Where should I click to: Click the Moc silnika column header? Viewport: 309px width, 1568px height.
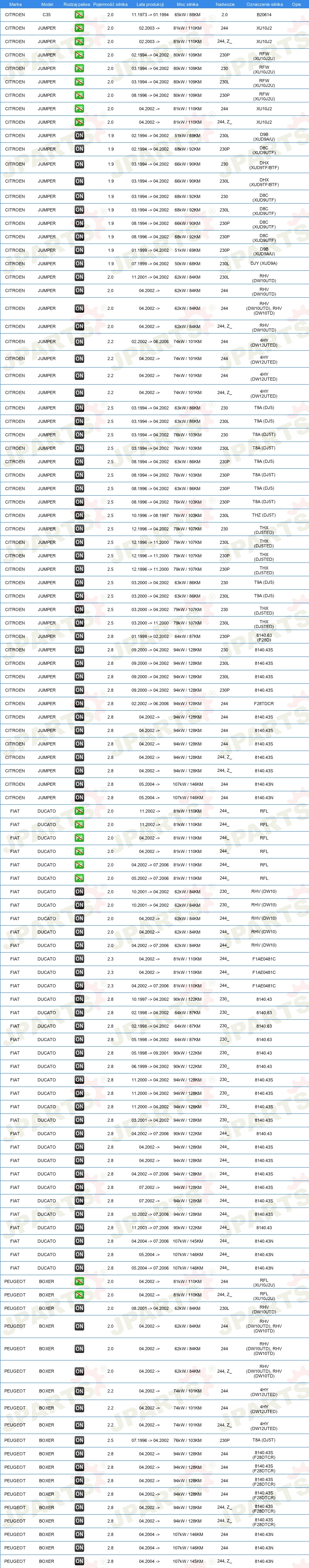coord(187,4)
